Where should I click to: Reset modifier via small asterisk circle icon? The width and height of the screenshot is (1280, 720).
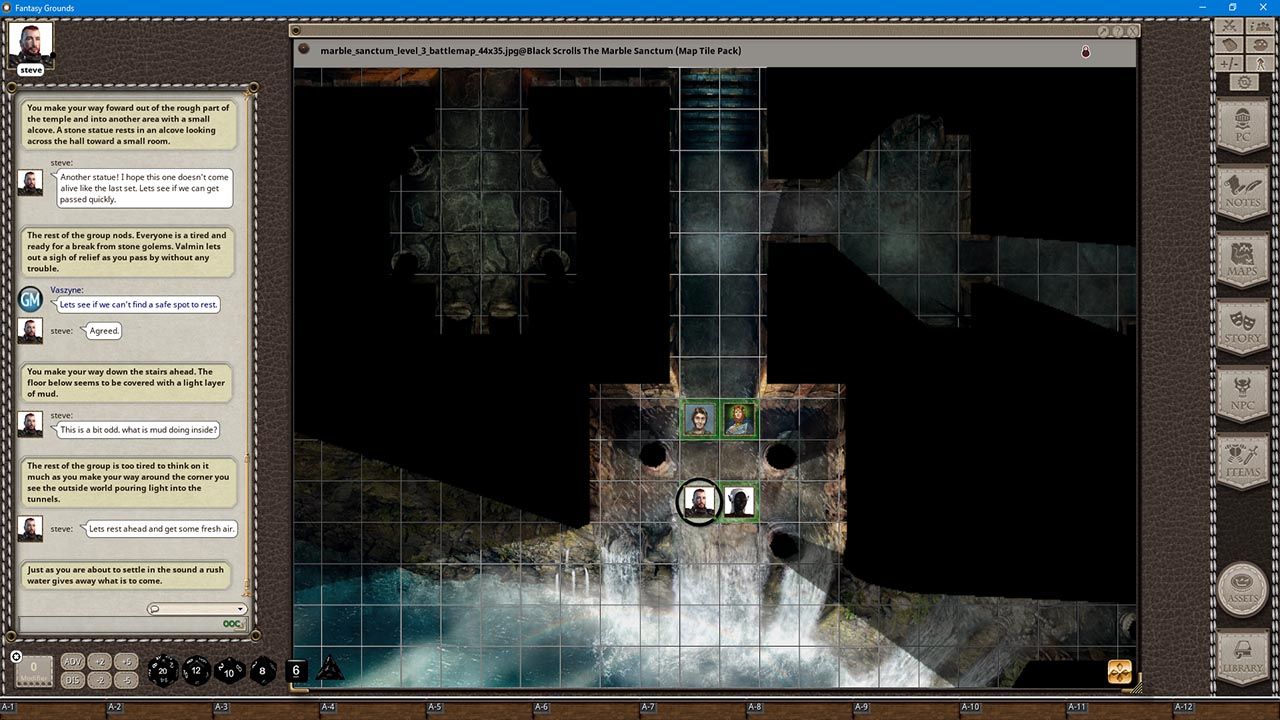click(16, 657)
